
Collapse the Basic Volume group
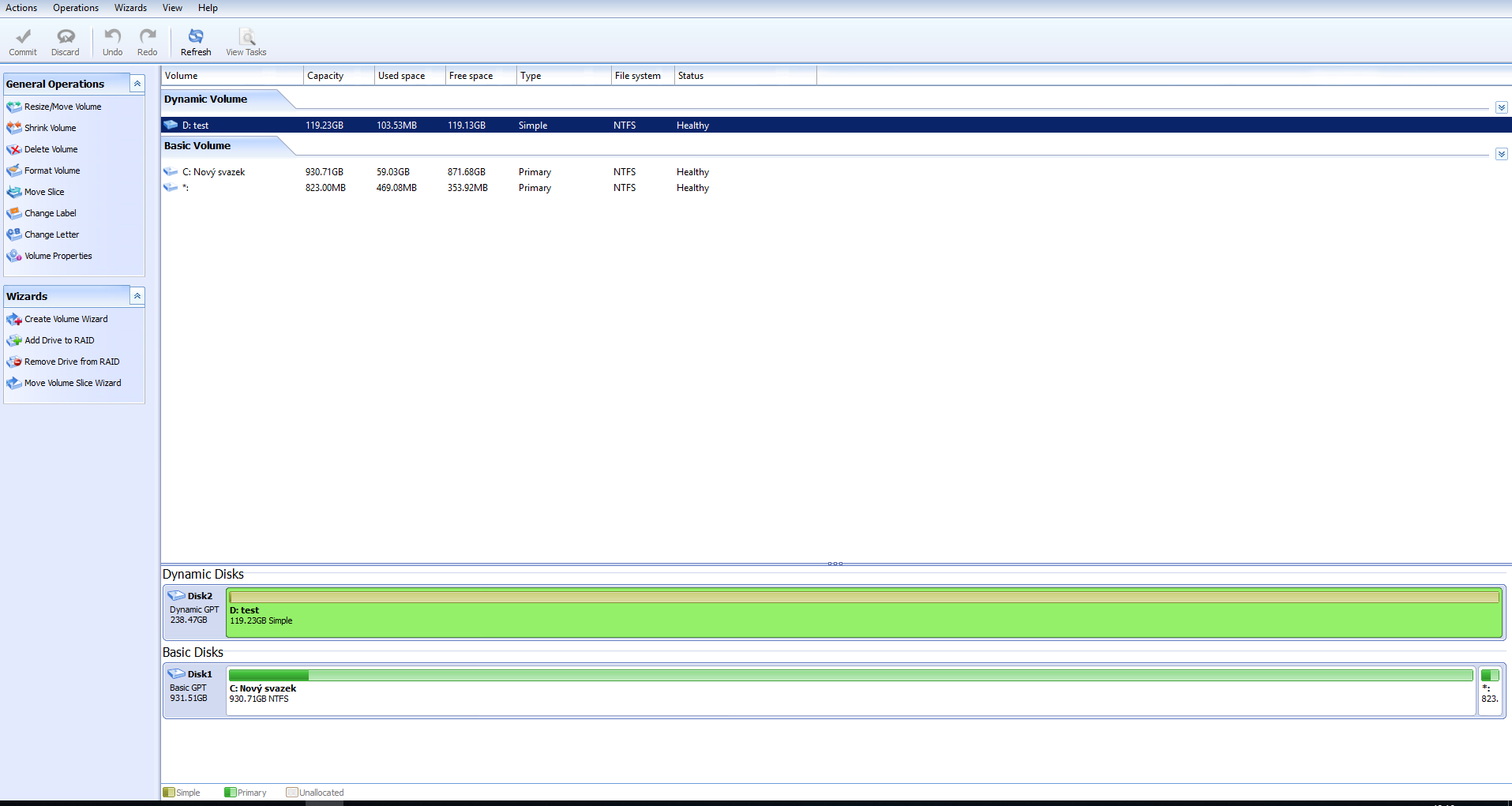1501,154
